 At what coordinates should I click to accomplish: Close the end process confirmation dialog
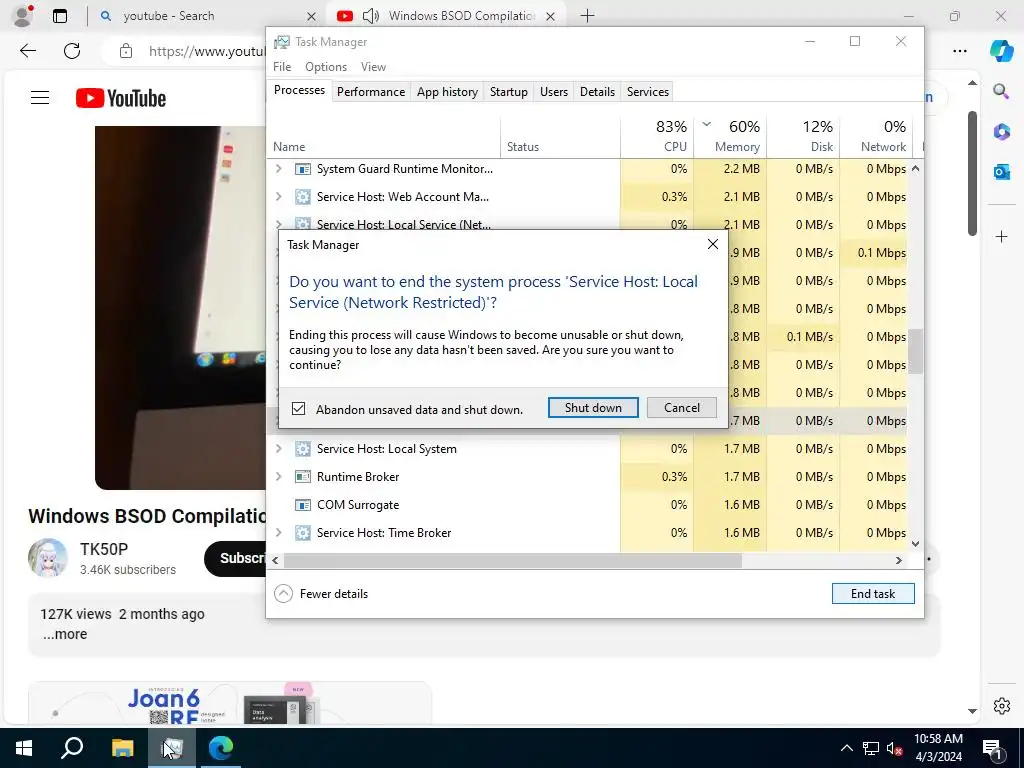pyautogui.click(x=712, y=244)
